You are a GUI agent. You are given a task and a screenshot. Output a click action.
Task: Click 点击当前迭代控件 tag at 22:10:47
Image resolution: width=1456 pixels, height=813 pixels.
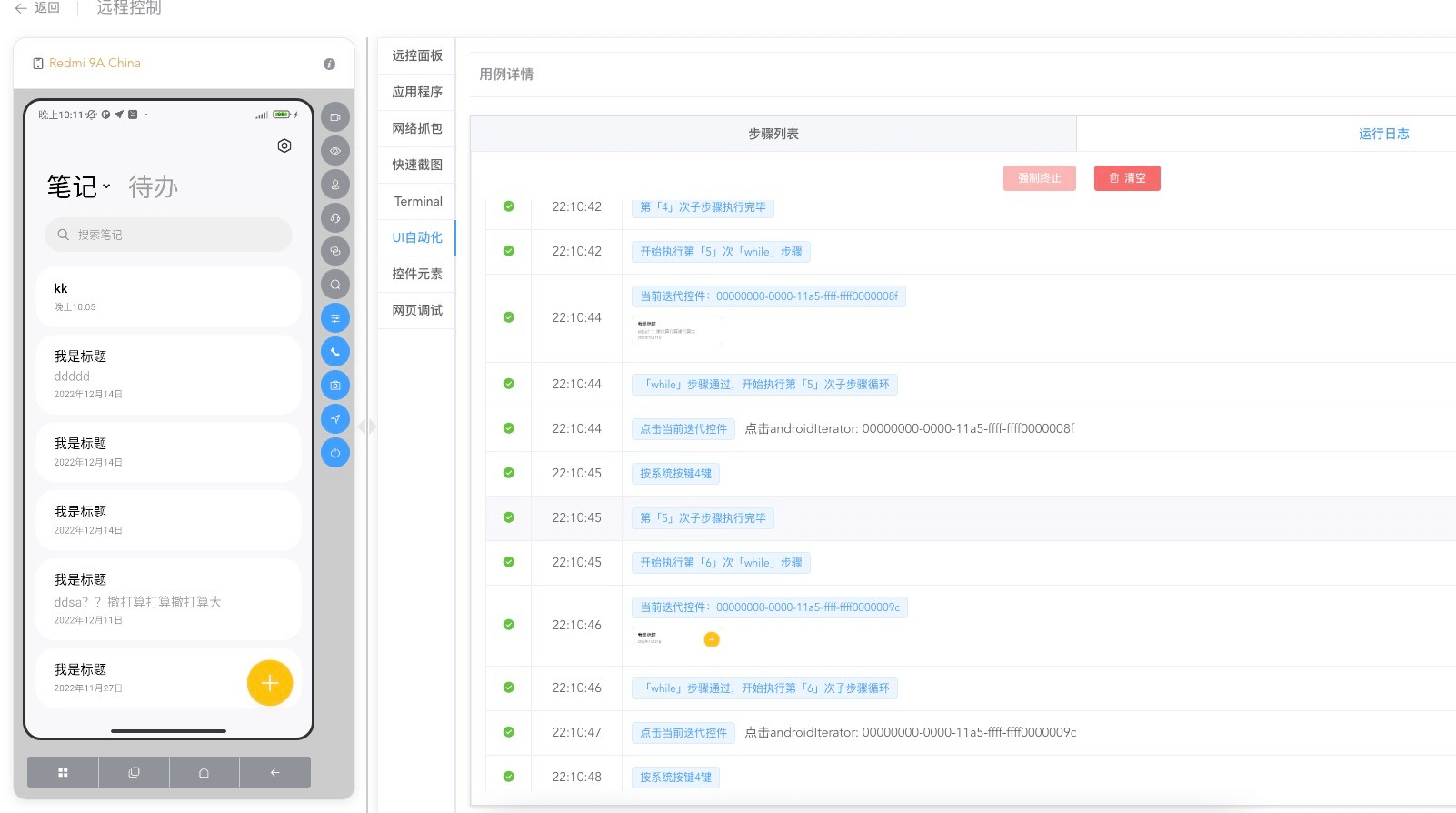[x=683, y=733]
